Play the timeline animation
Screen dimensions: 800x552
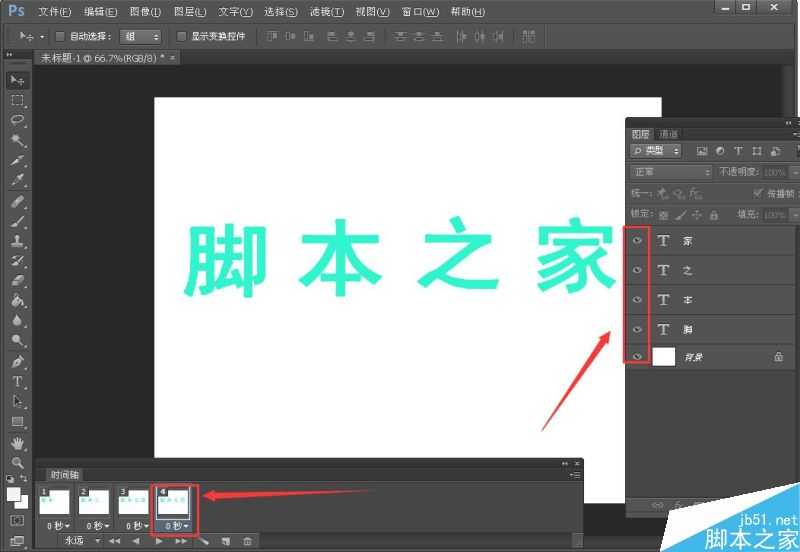click(x=159, y=541)
